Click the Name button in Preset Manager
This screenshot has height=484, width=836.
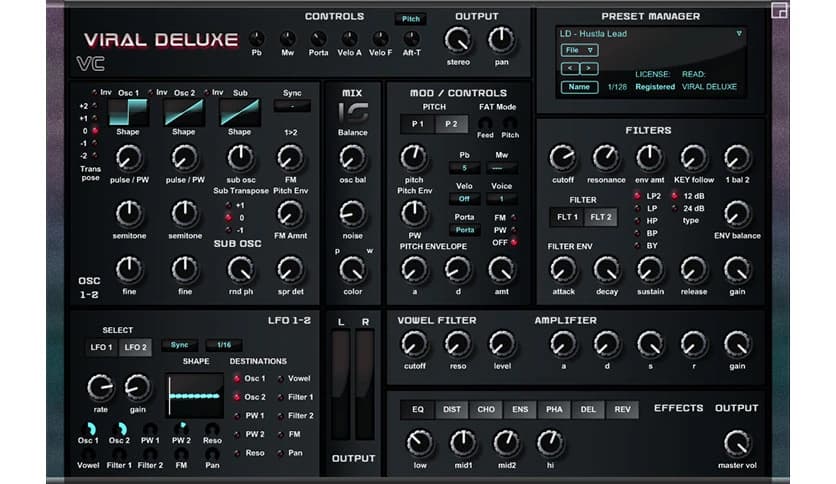pos(579,87)
